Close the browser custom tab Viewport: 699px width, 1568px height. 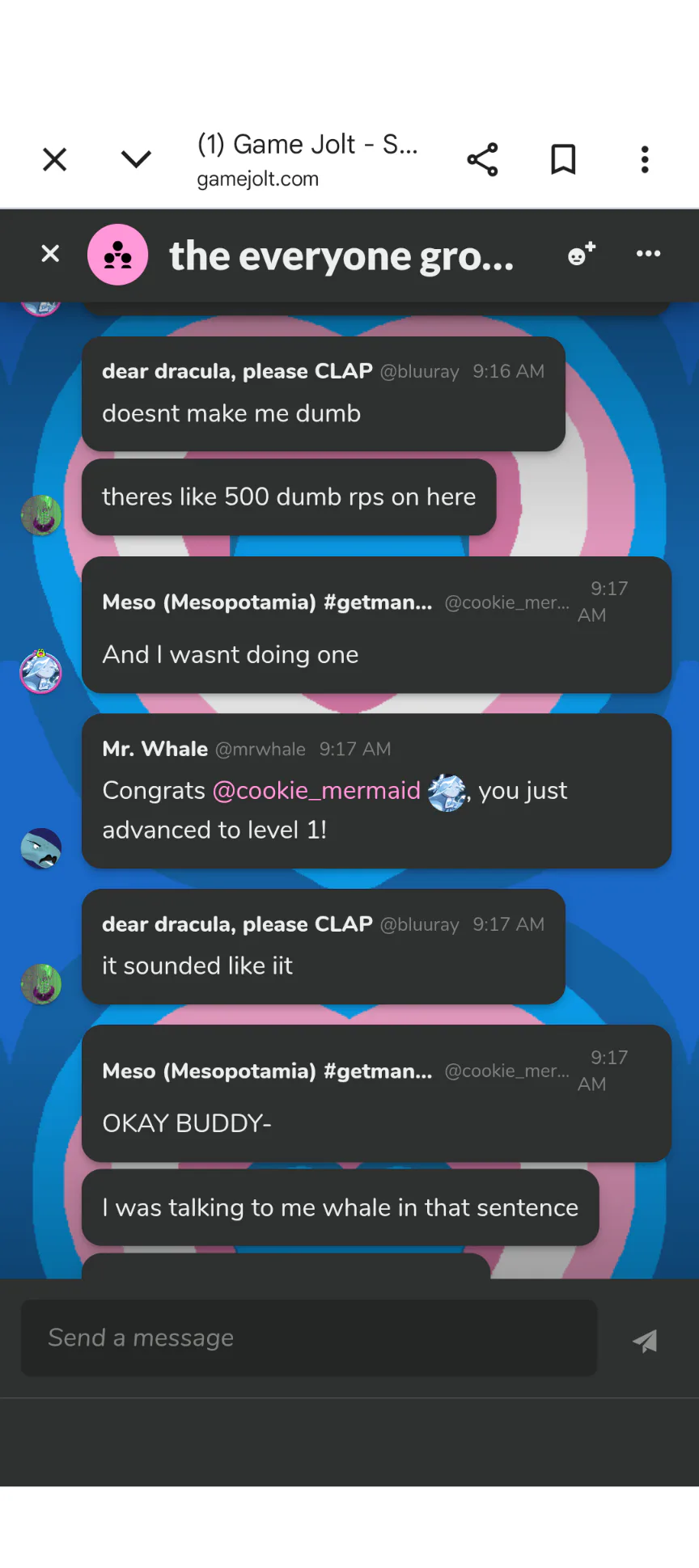coord(54,159)
